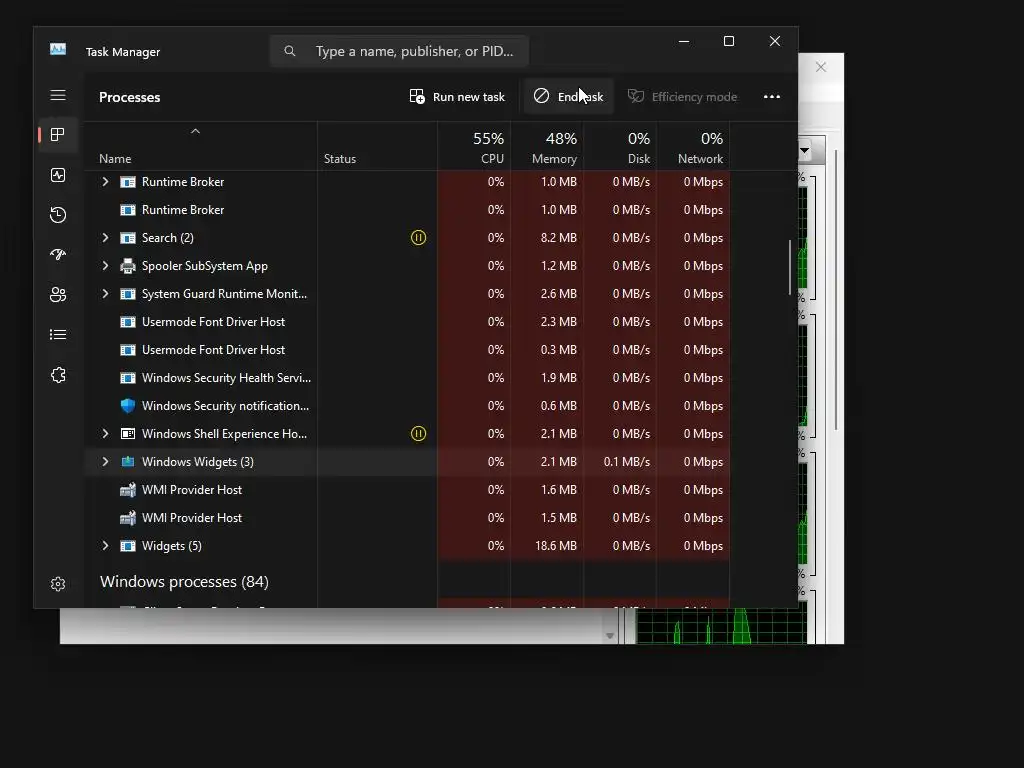Click the Windows Shell Experience Host process icon
1024x768 pixels.
pyautogui.click(x=128, y=434)
